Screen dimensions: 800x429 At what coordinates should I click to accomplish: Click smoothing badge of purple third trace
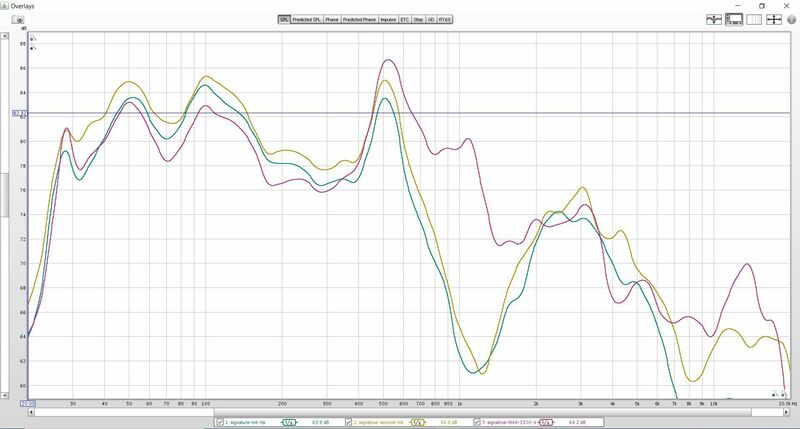click(545, 422)
